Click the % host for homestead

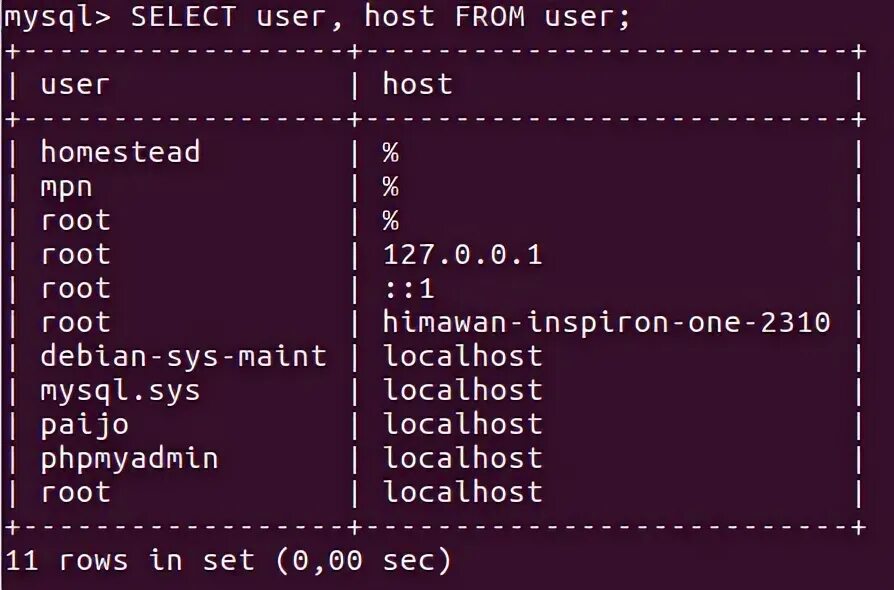pos(391,153)
